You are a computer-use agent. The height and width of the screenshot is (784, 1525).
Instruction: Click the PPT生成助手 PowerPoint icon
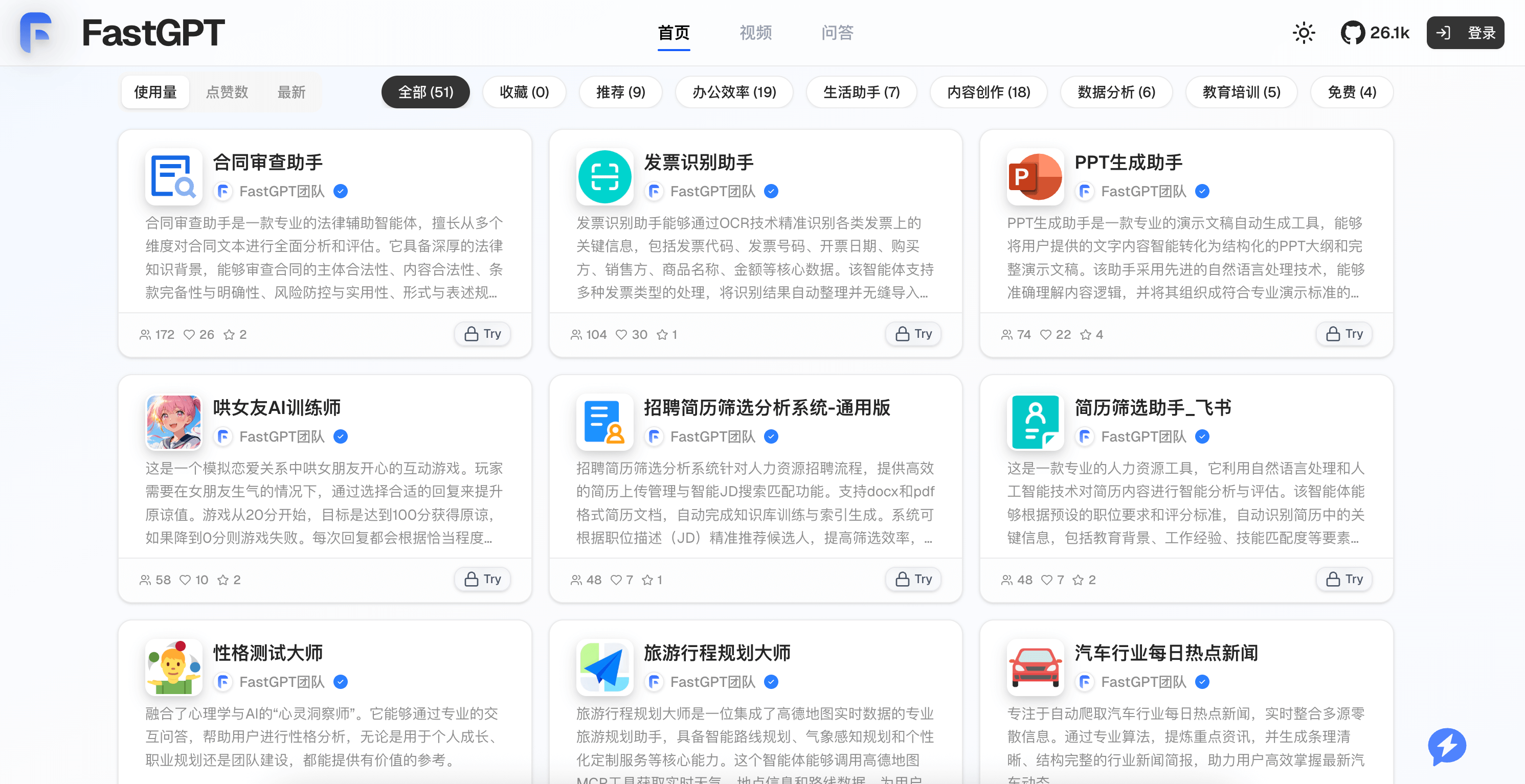(1036, 176)
